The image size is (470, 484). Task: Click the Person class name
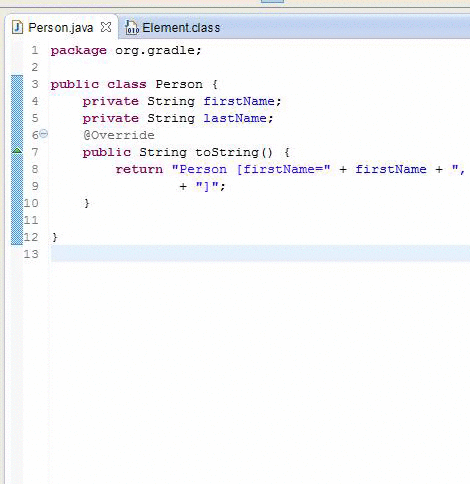pos(179,84)
